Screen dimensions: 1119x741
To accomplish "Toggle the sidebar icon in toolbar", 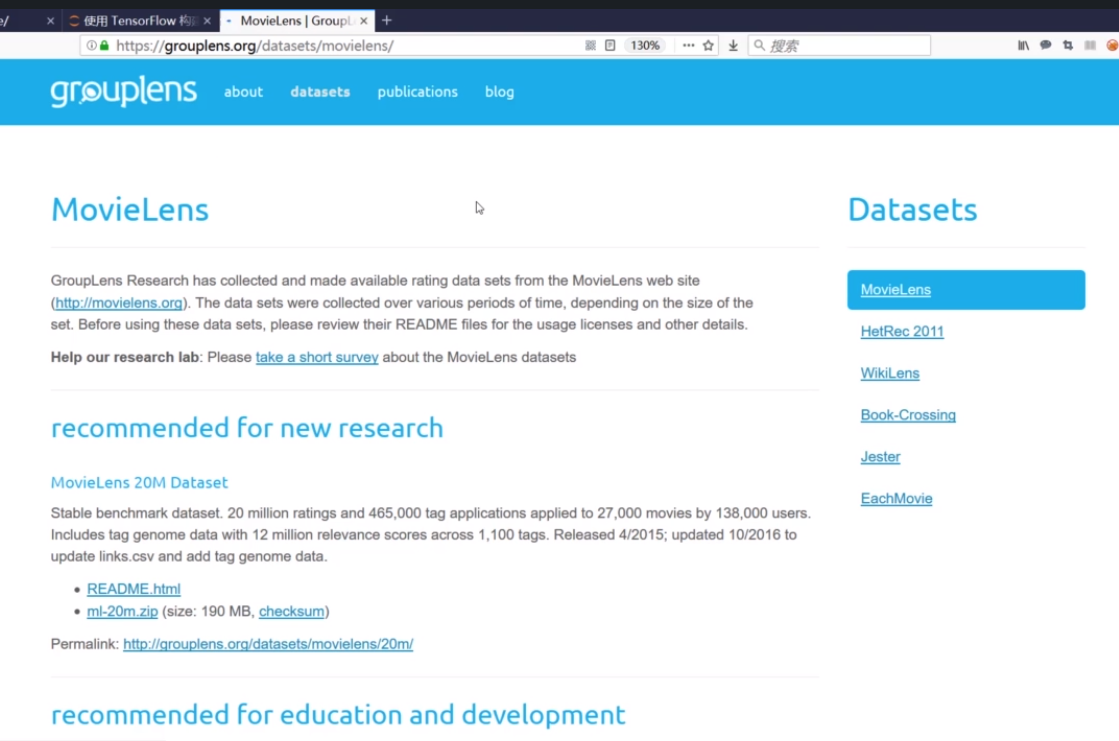I will click(1090, 46).
